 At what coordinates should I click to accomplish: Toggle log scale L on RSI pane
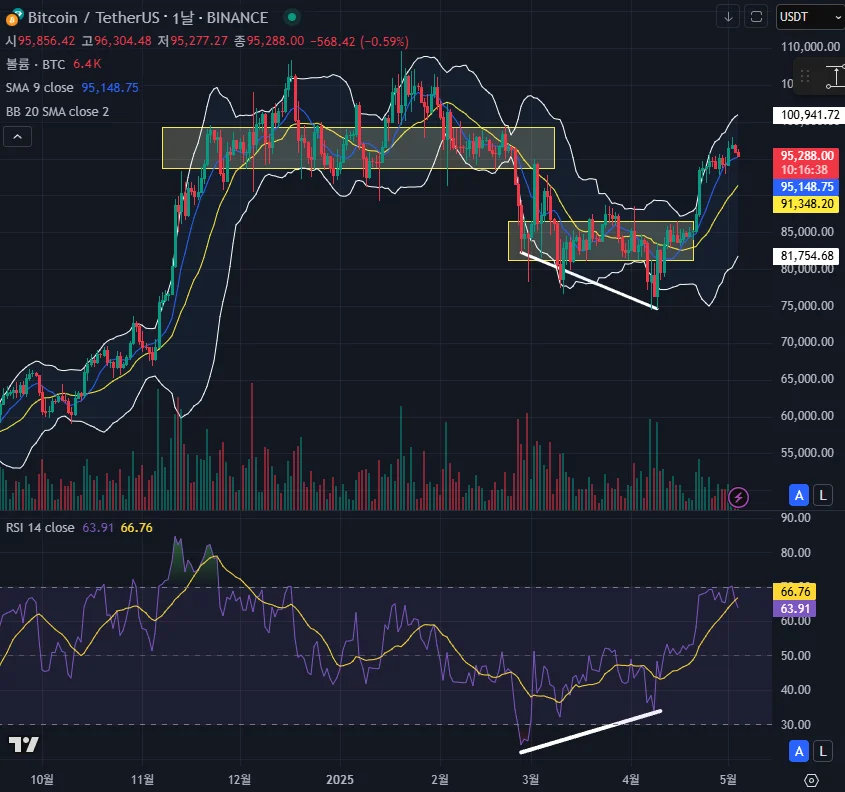(823, 751)
